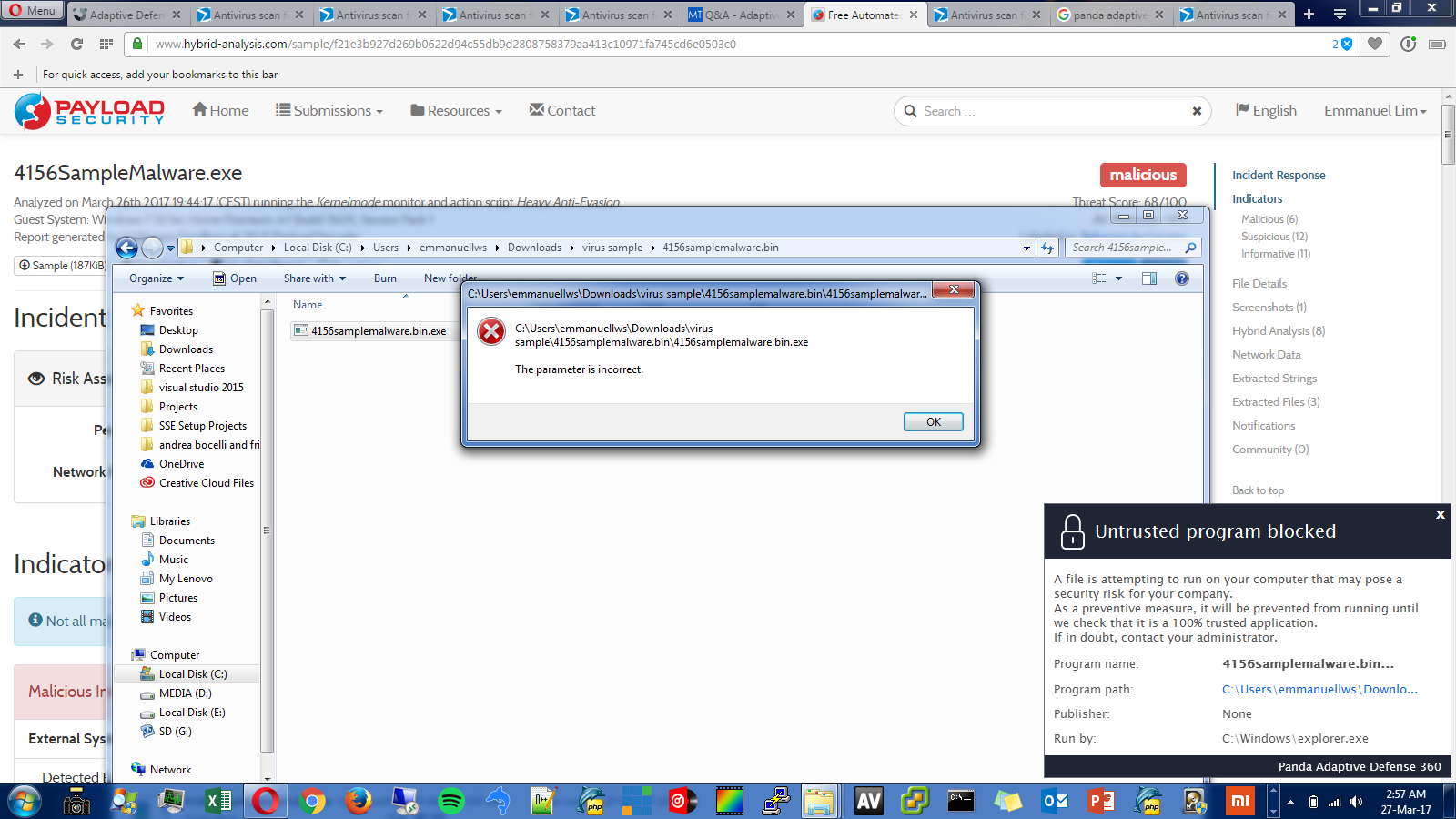Reload the page in the browser
The image size is (1456, 819).
[x=76, y=44]
